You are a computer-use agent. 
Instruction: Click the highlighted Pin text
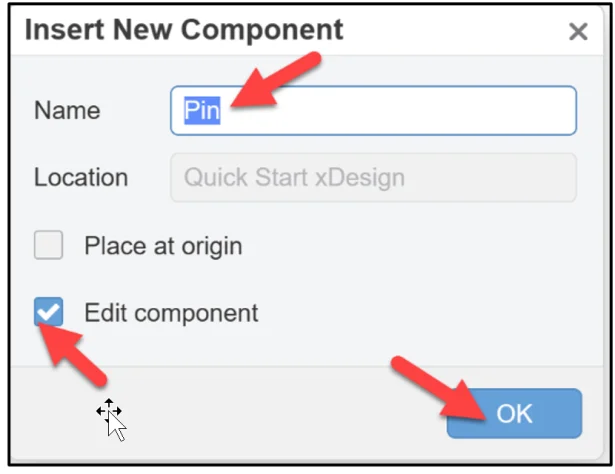201,110
